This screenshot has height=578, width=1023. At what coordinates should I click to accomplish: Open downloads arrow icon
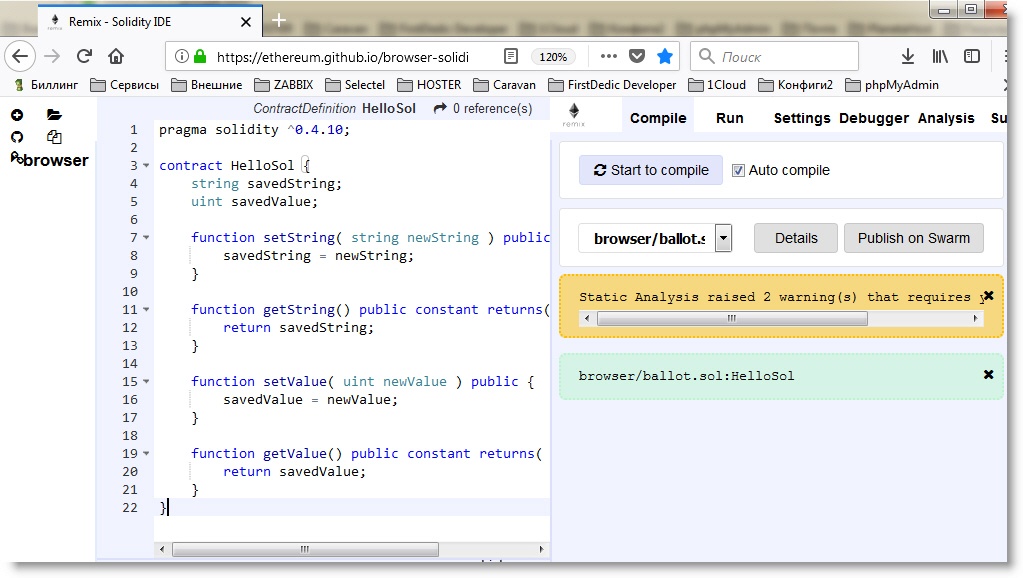pyautogui.click(x=908, y=57)
